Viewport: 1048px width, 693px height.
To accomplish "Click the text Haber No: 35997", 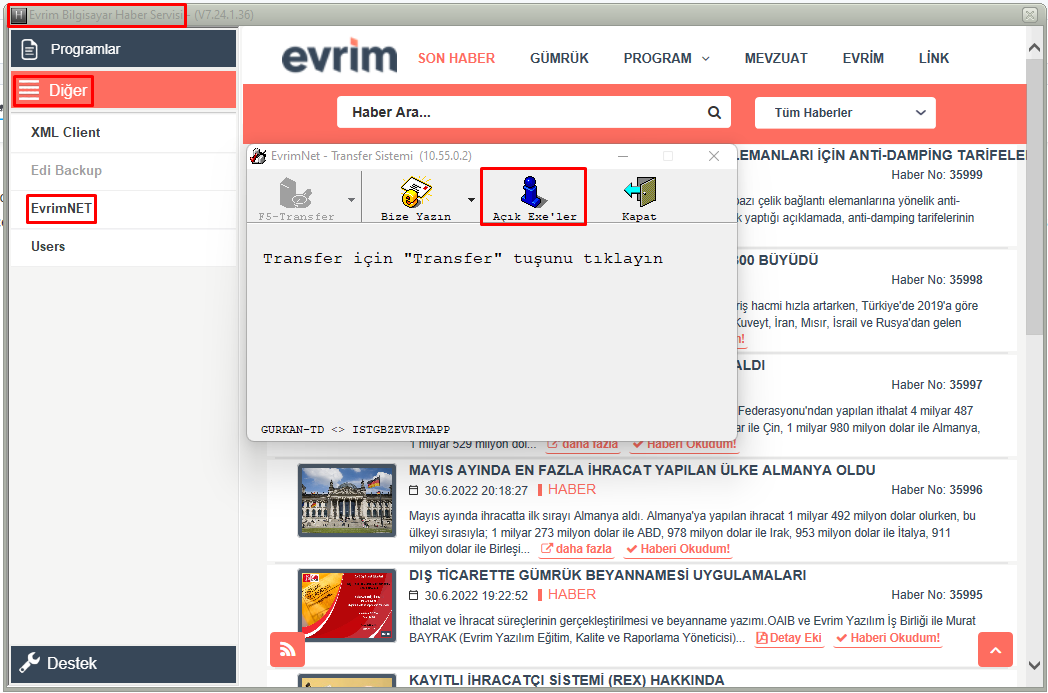I will point(937,385).
